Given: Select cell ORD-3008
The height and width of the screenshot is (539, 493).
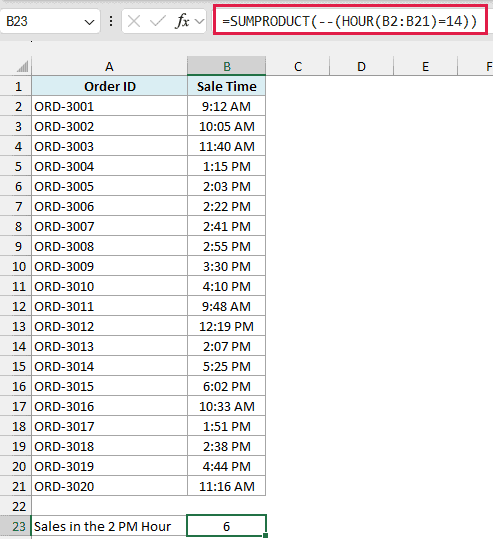Looking at the screenshot, I should pyautogui.click(x=109, y=246).
